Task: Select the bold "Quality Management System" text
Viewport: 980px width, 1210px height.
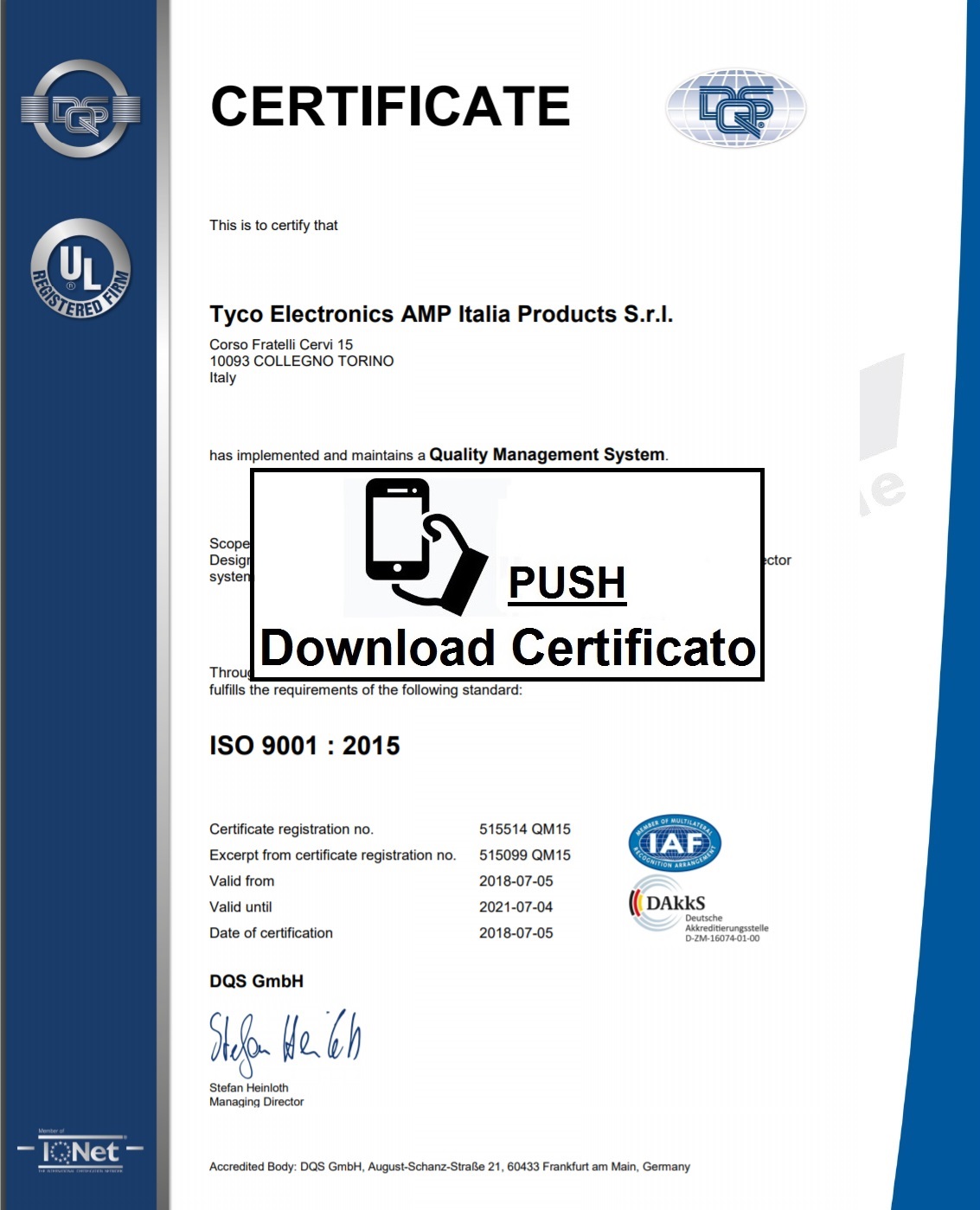Action: pos(548,454)
